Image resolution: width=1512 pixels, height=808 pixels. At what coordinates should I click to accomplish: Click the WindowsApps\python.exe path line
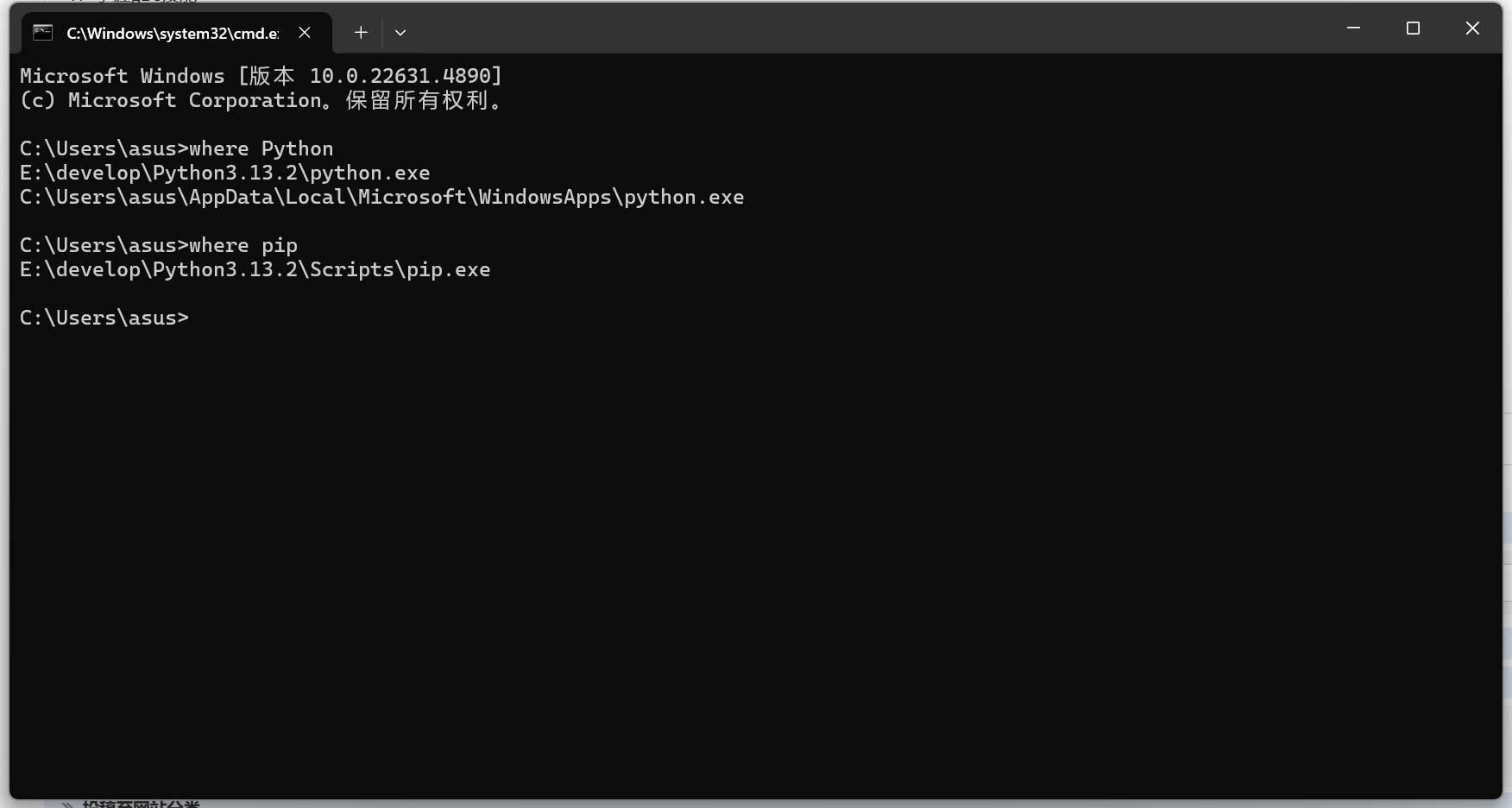(382, 197)
